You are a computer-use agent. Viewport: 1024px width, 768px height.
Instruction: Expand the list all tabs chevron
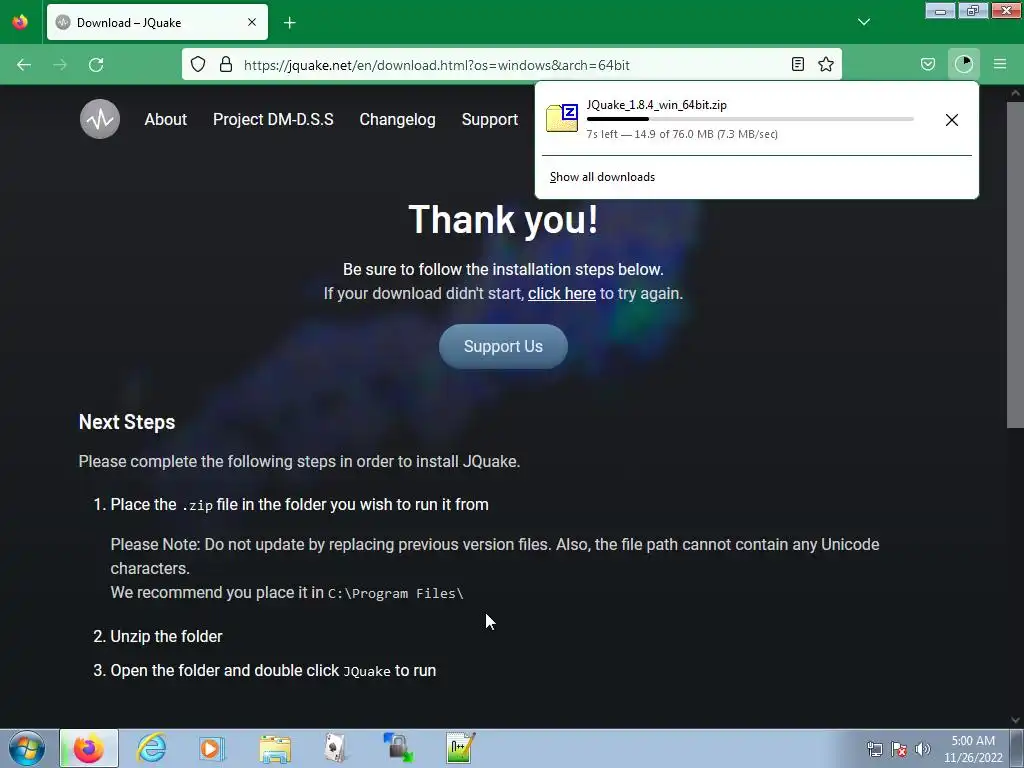coord(863,22)
